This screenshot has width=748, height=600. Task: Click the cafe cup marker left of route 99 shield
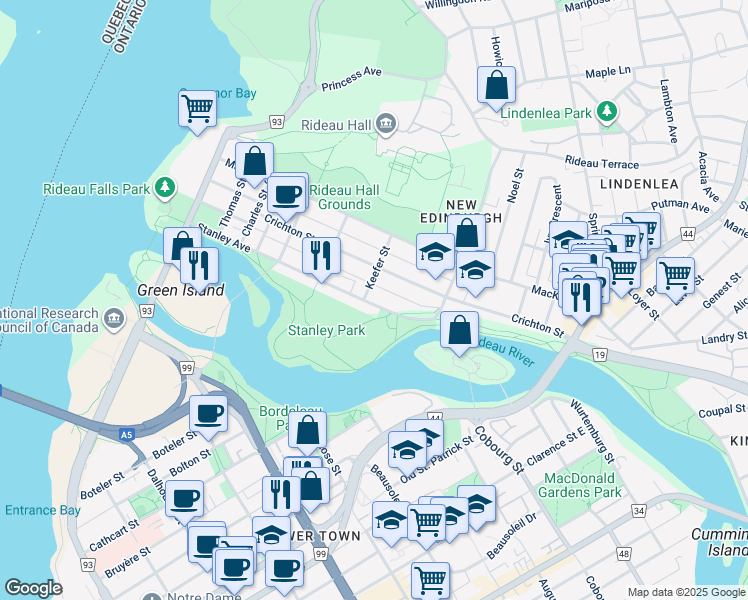pos(284,569)
